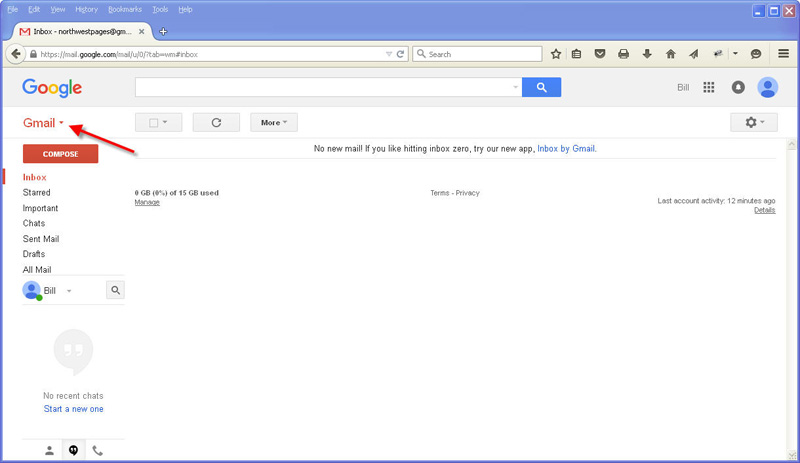Open the Important folder
The image size is (800, 463).
40,208
